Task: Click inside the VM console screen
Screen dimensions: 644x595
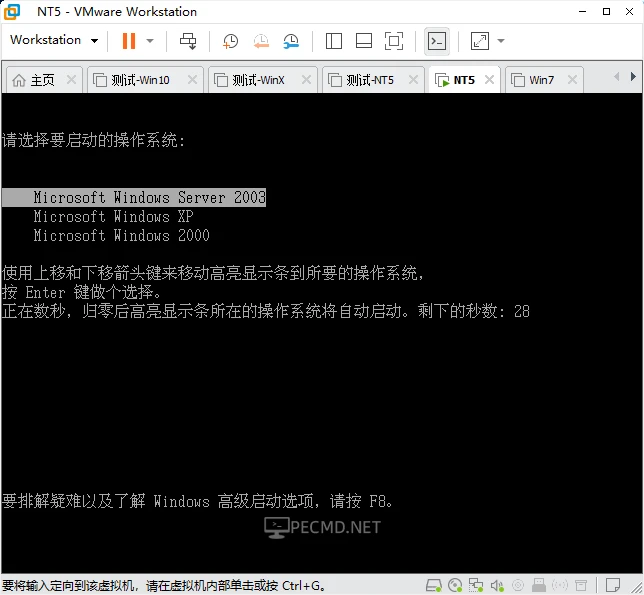Action: 322,333
